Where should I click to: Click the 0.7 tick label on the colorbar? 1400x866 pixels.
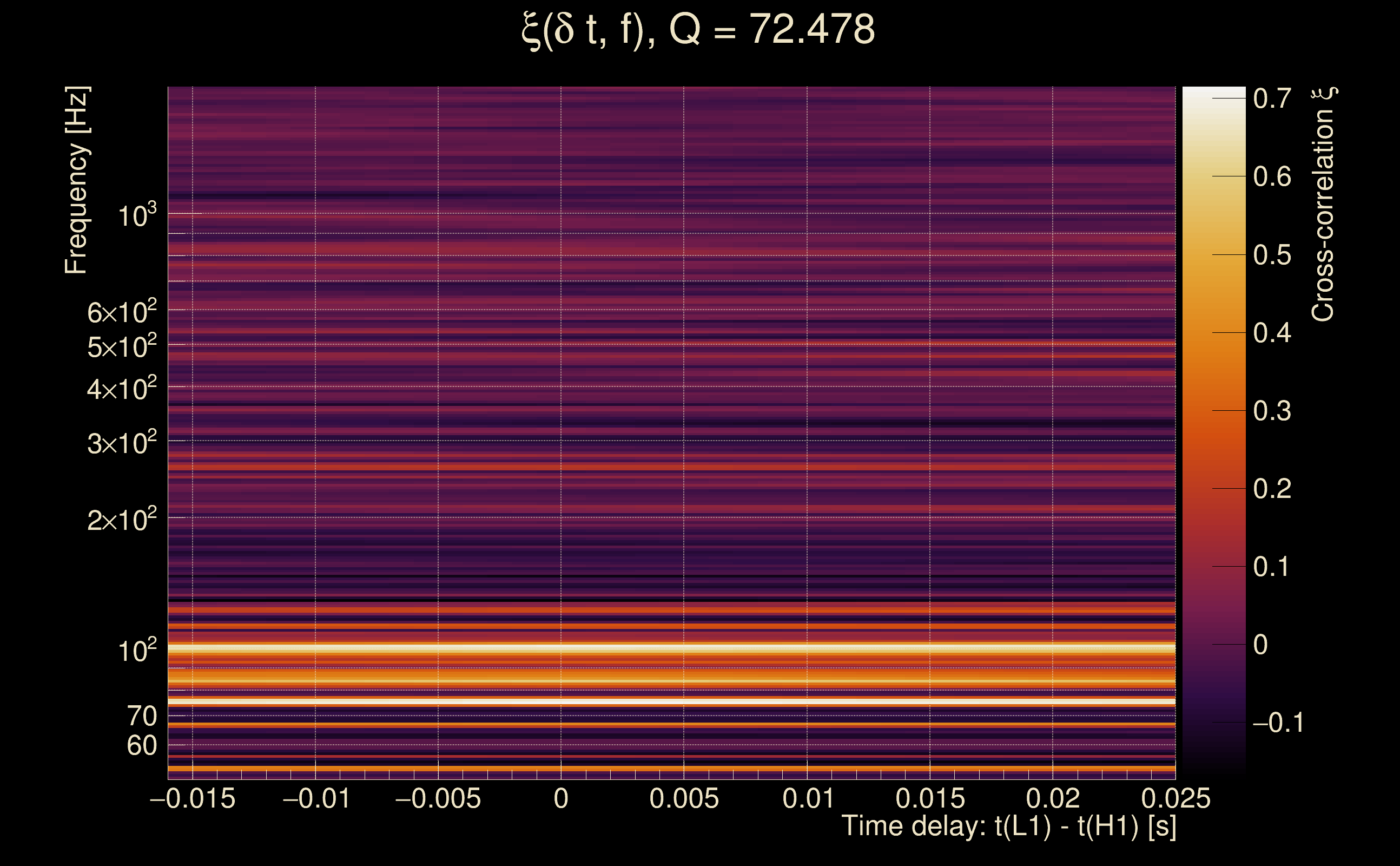point(1272,99)
